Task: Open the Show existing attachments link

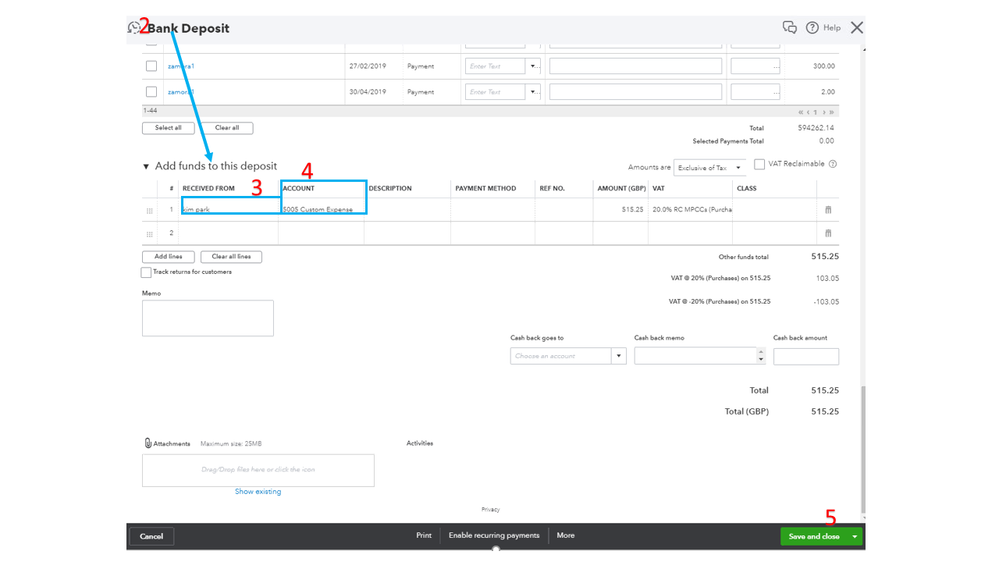Action: [x=258, y=491]
